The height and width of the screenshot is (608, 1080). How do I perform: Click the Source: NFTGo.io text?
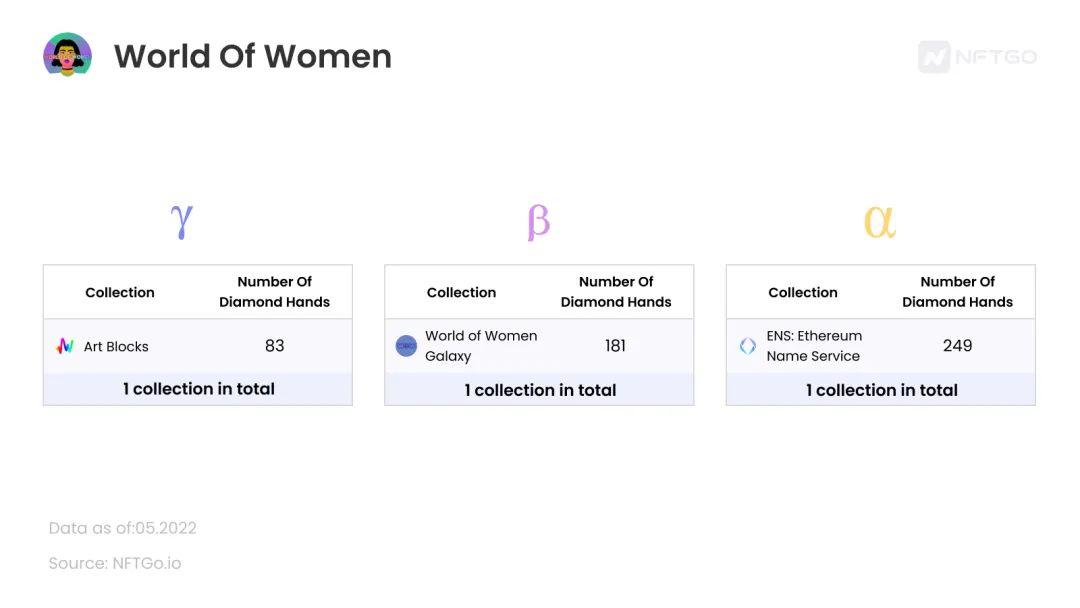pos(115,563)
